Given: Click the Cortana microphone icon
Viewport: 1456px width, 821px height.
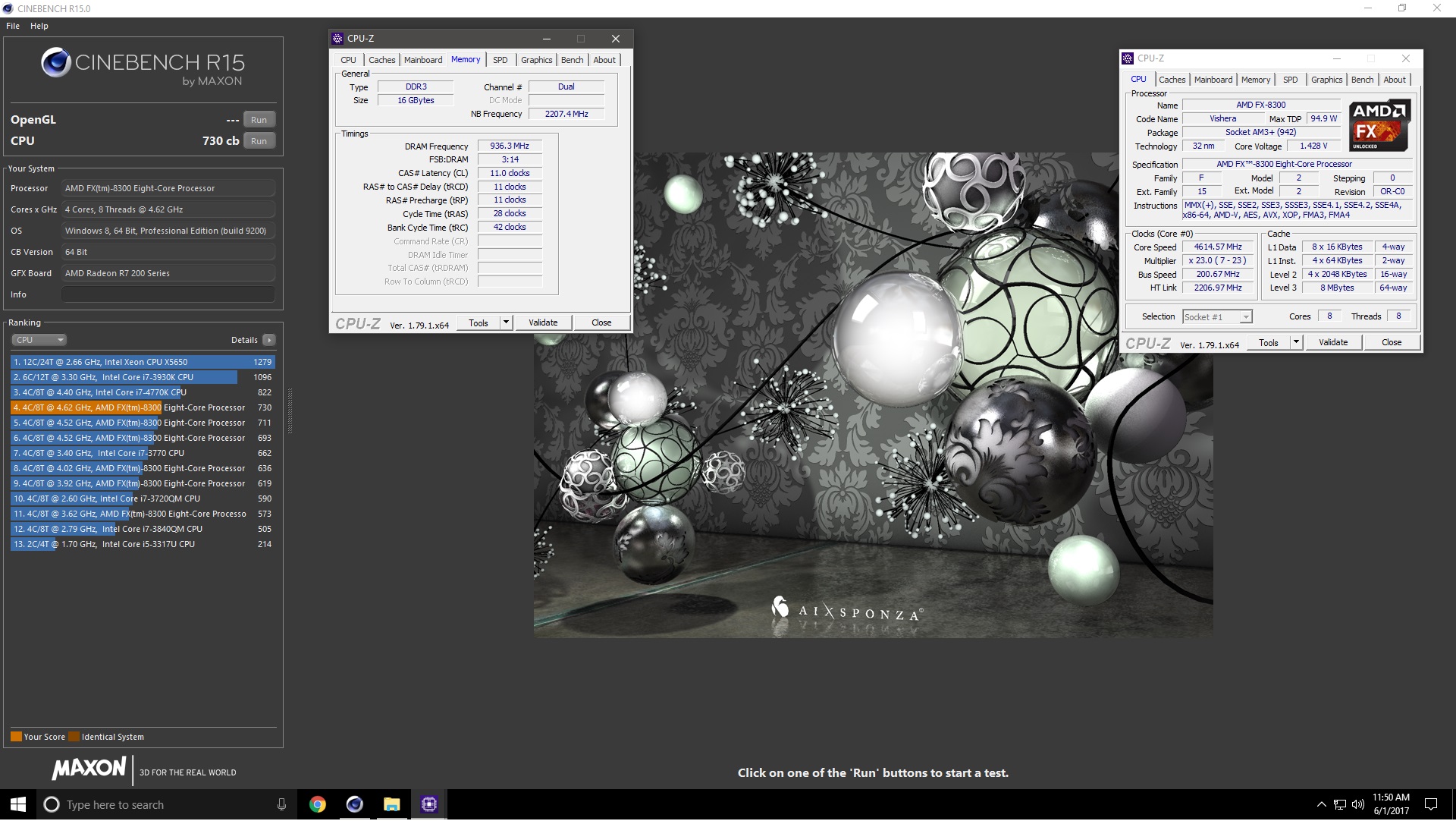Looking at the screenshot, I should (281, 804).
